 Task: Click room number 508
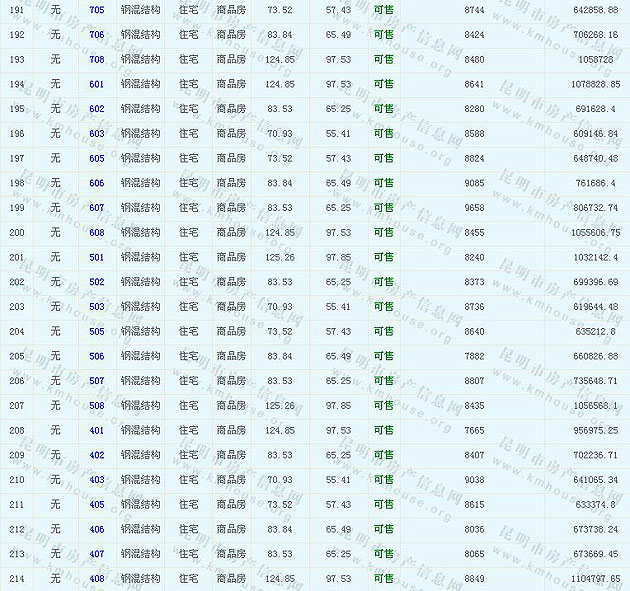96,405
